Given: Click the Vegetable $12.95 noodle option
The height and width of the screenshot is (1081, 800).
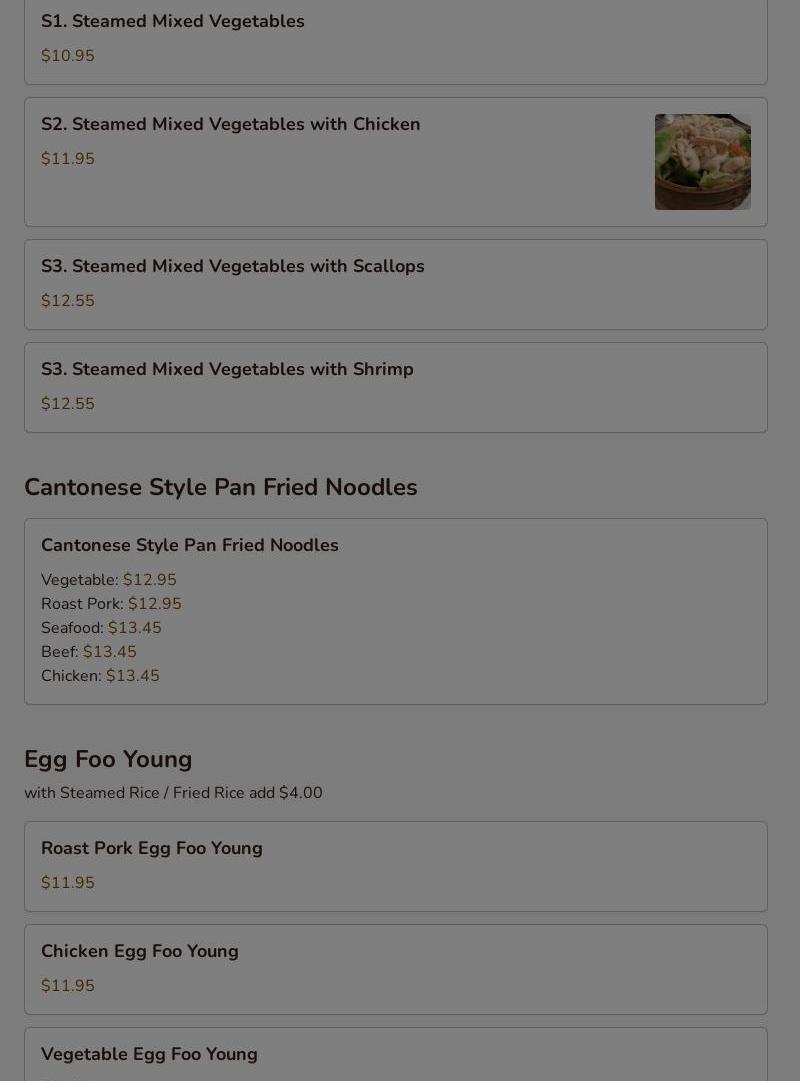Looking at the screenshot, I should pos(109,580).
